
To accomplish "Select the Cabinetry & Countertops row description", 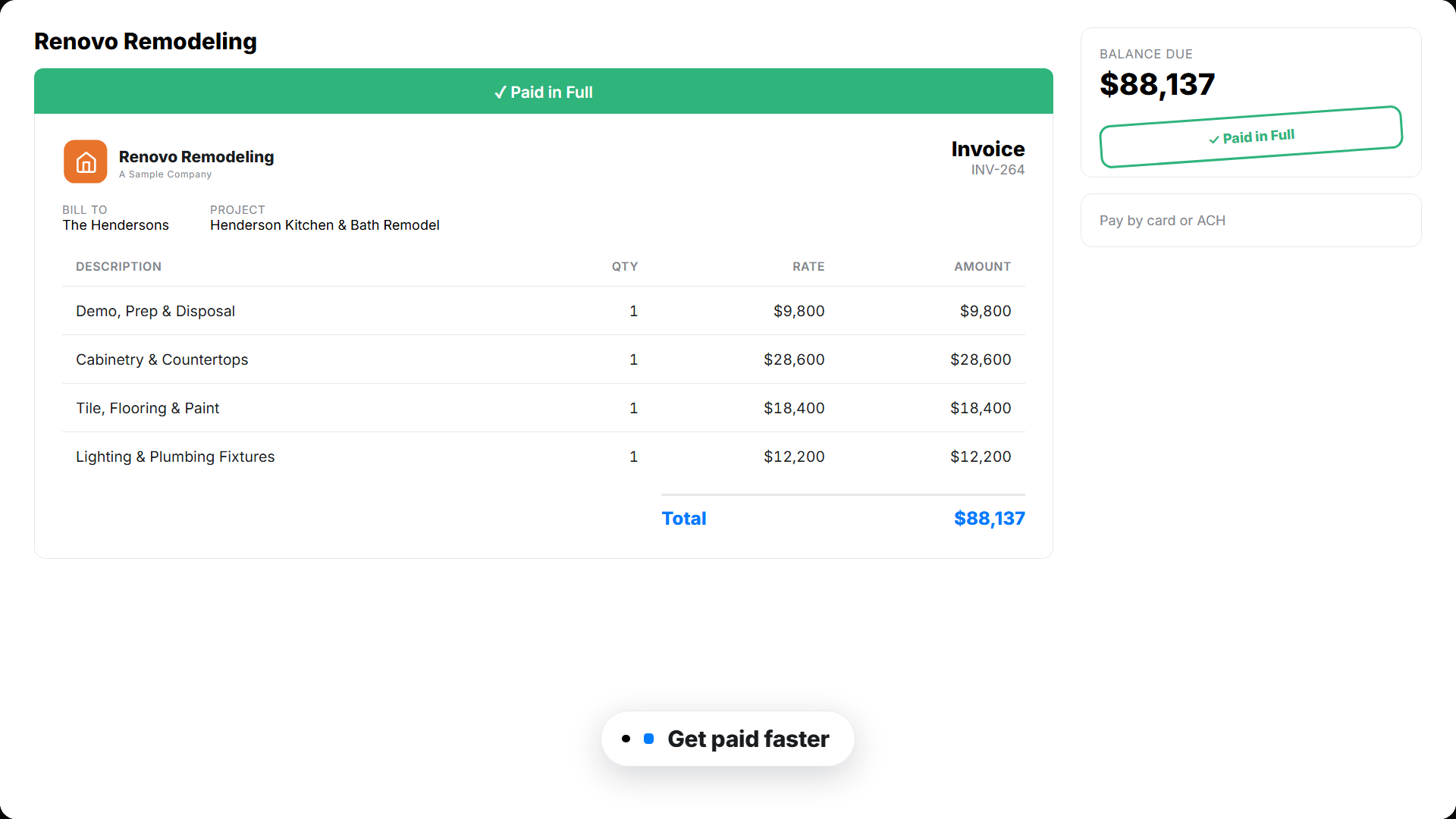I will click(162, 359).
